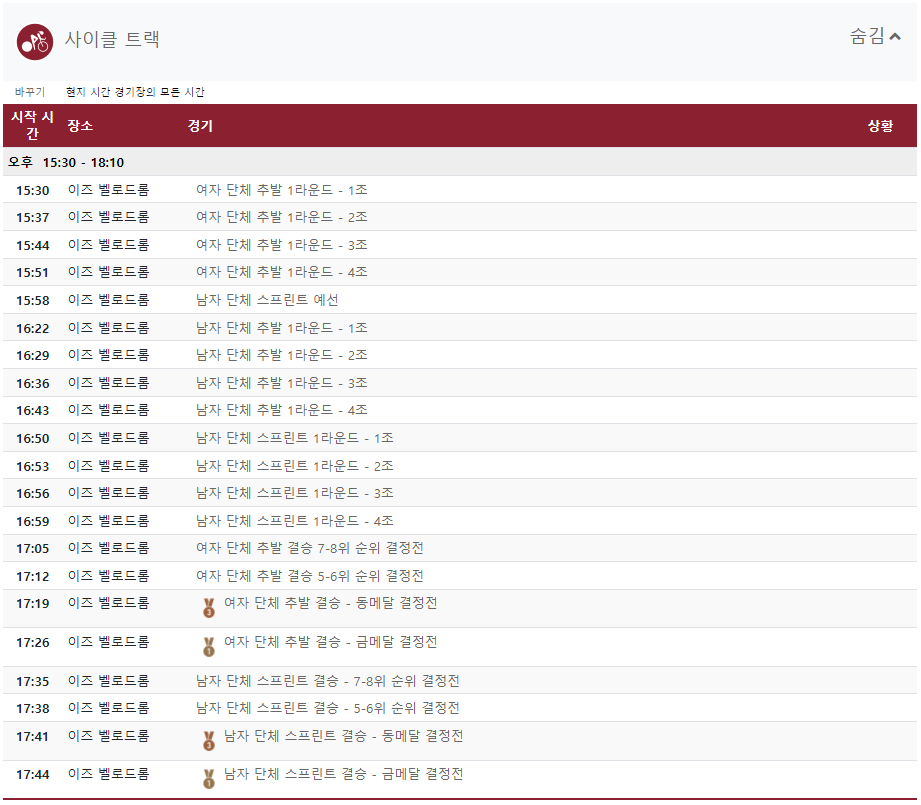Select 여자 단체 추발 결승 - 동메달 결정전

331,603
